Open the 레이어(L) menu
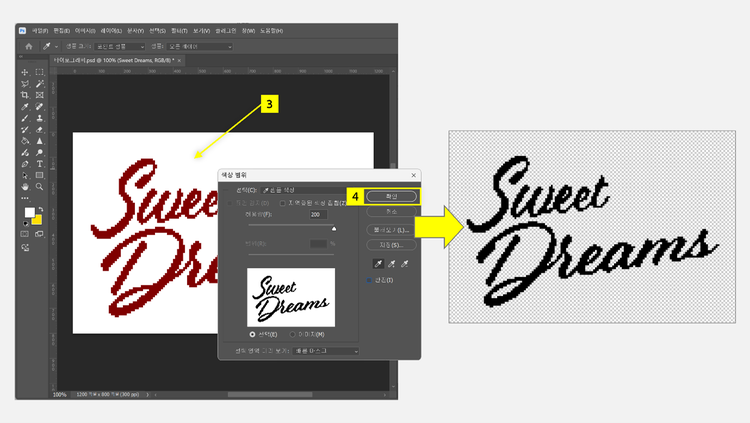Viewport: 750px width, 423px height. click(111, 31)
